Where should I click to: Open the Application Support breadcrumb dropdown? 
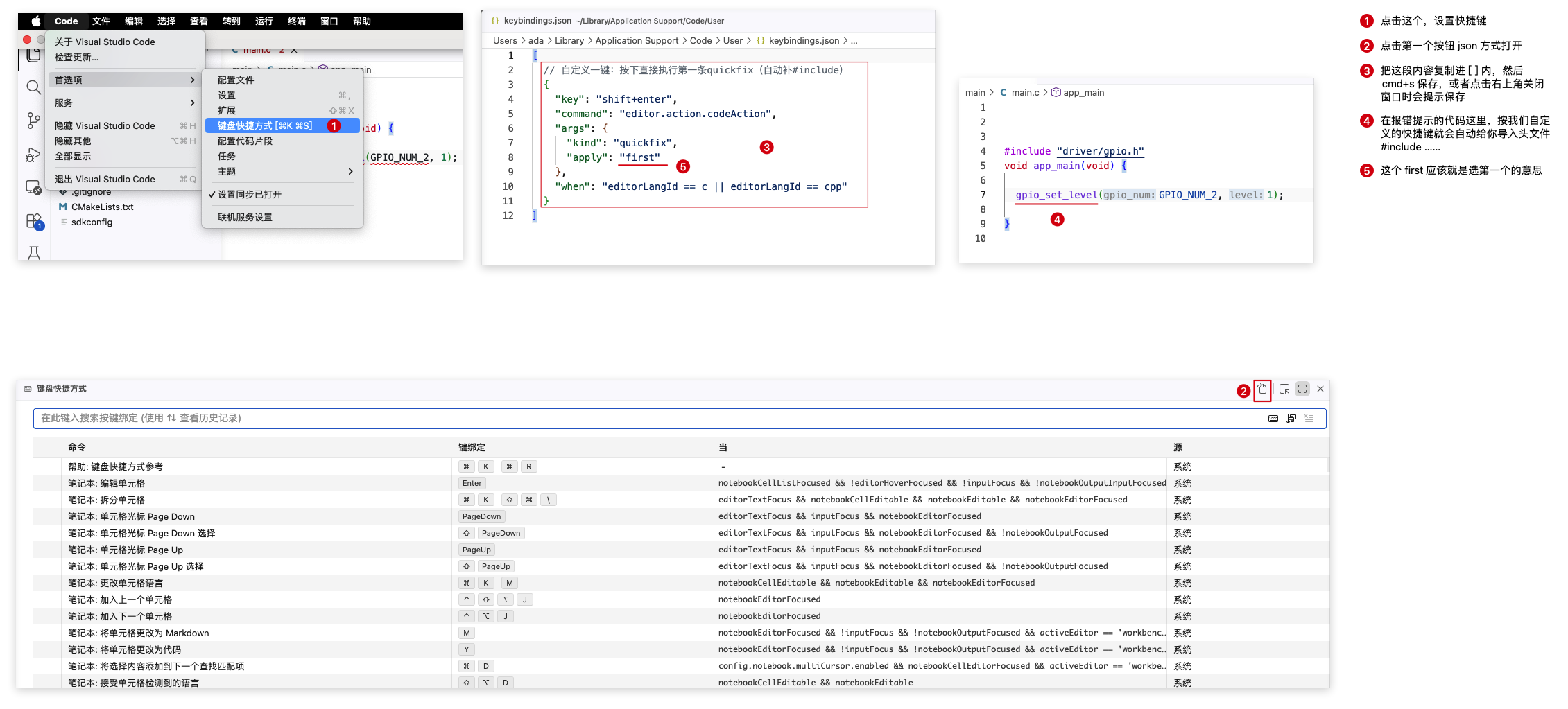pos(637,41)
